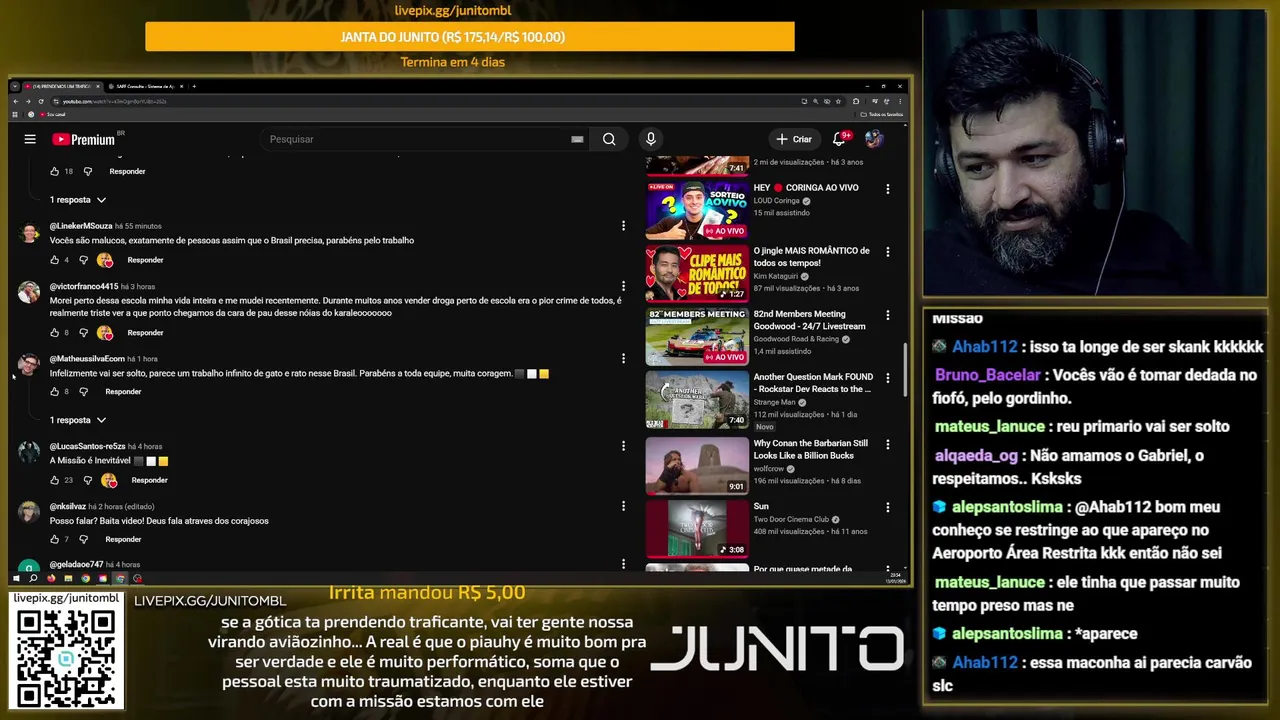Screen dimensions: 1280x720
Task: Dislike the comment by @nksilvaz
Action: point(83,539)
